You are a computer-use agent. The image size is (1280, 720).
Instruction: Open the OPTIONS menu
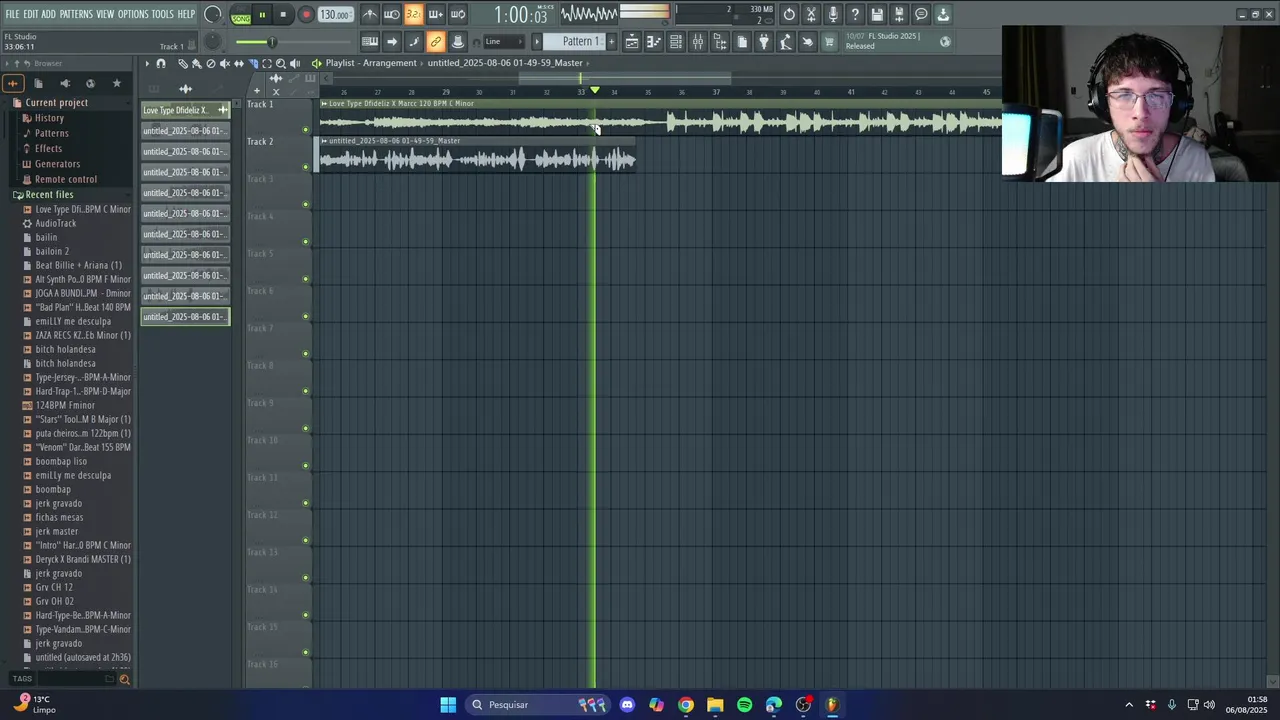pyautogui.click(x=133, y=14)
